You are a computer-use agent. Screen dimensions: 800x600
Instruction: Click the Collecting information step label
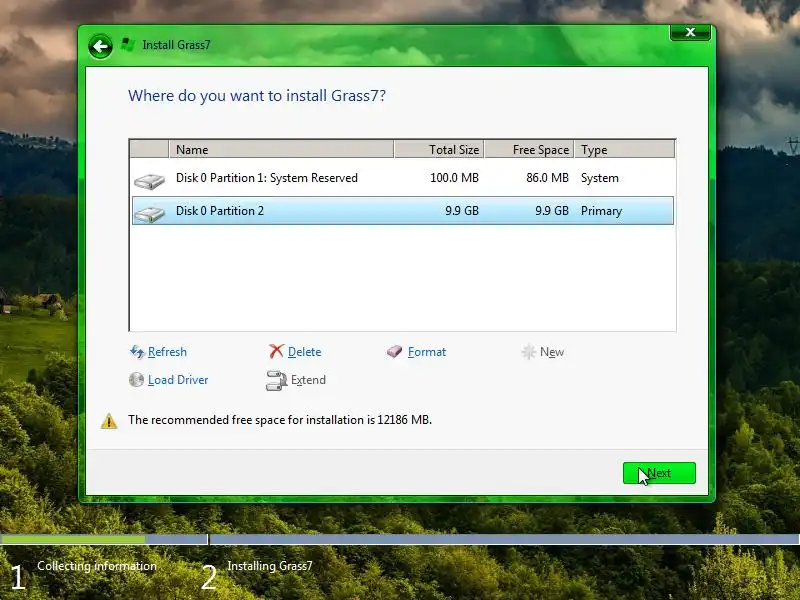click(97, 566)
